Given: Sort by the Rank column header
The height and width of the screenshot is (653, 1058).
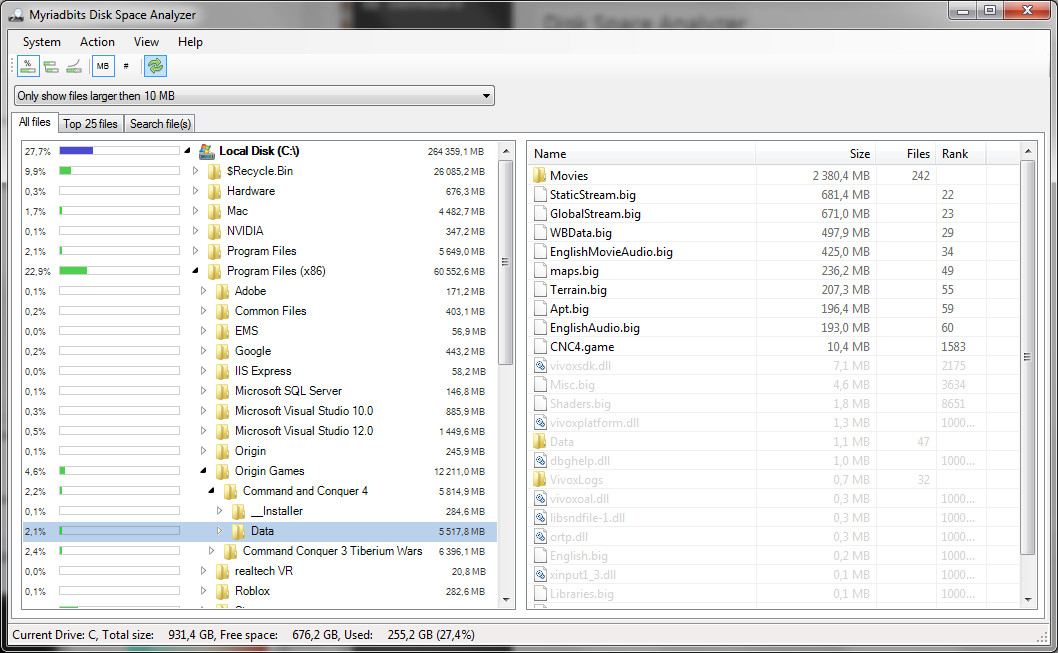Looking at the screenshot, I should [x=961, y=154].
